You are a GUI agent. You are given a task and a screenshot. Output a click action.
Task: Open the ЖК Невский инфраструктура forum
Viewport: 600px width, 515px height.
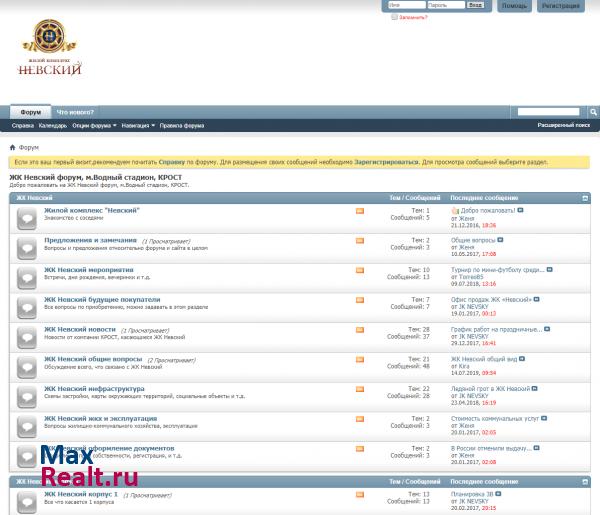pyautogui.click(x=94, y=389)
